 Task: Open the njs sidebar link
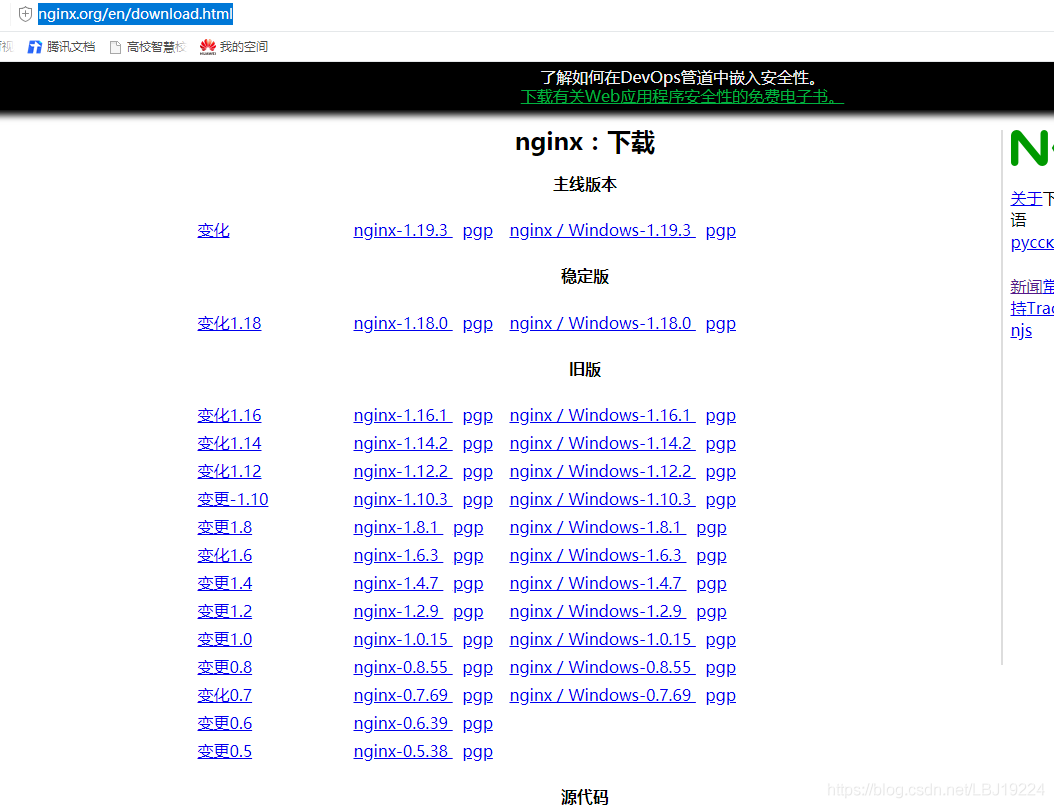pos(1021,331)
